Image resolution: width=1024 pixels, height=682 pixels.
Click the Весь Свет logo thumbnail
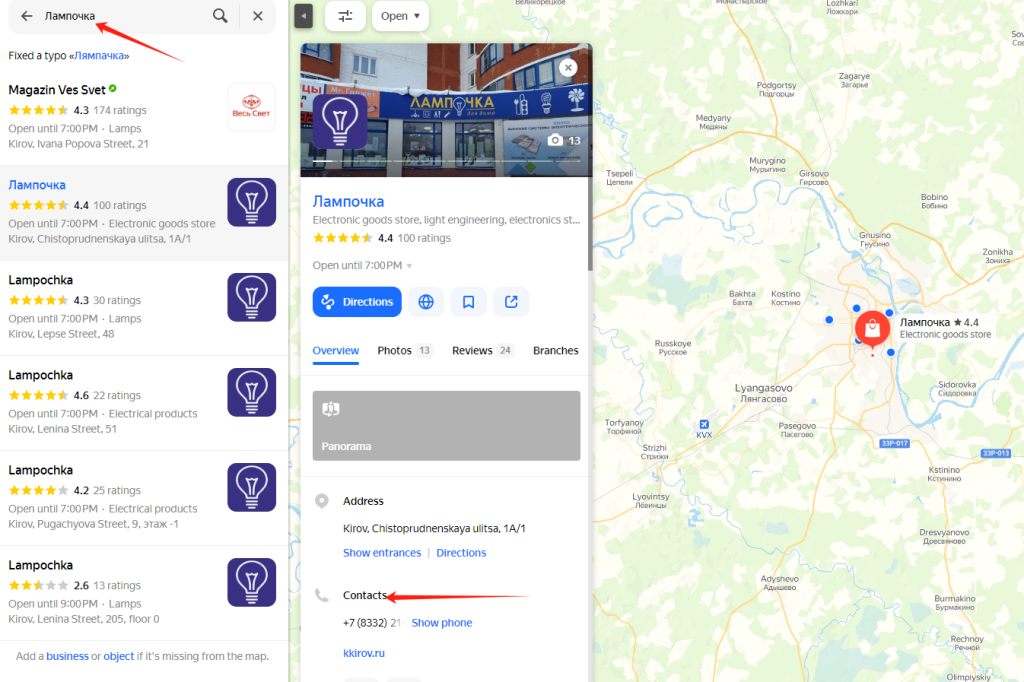pos(251,107)
